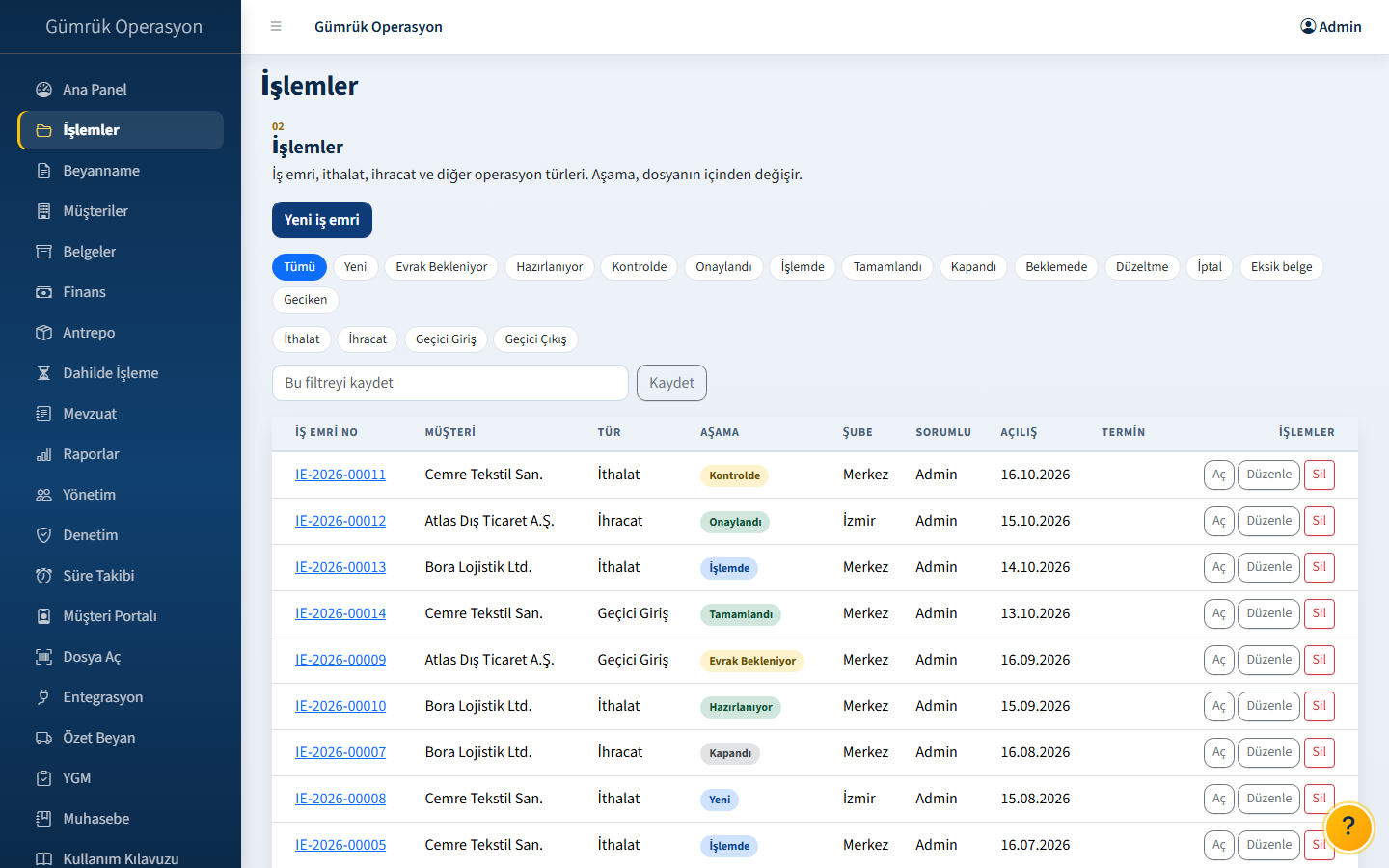Select the Tümü filter chip
This screenshot has width=1389, height=868.
[x=299, y=267]
